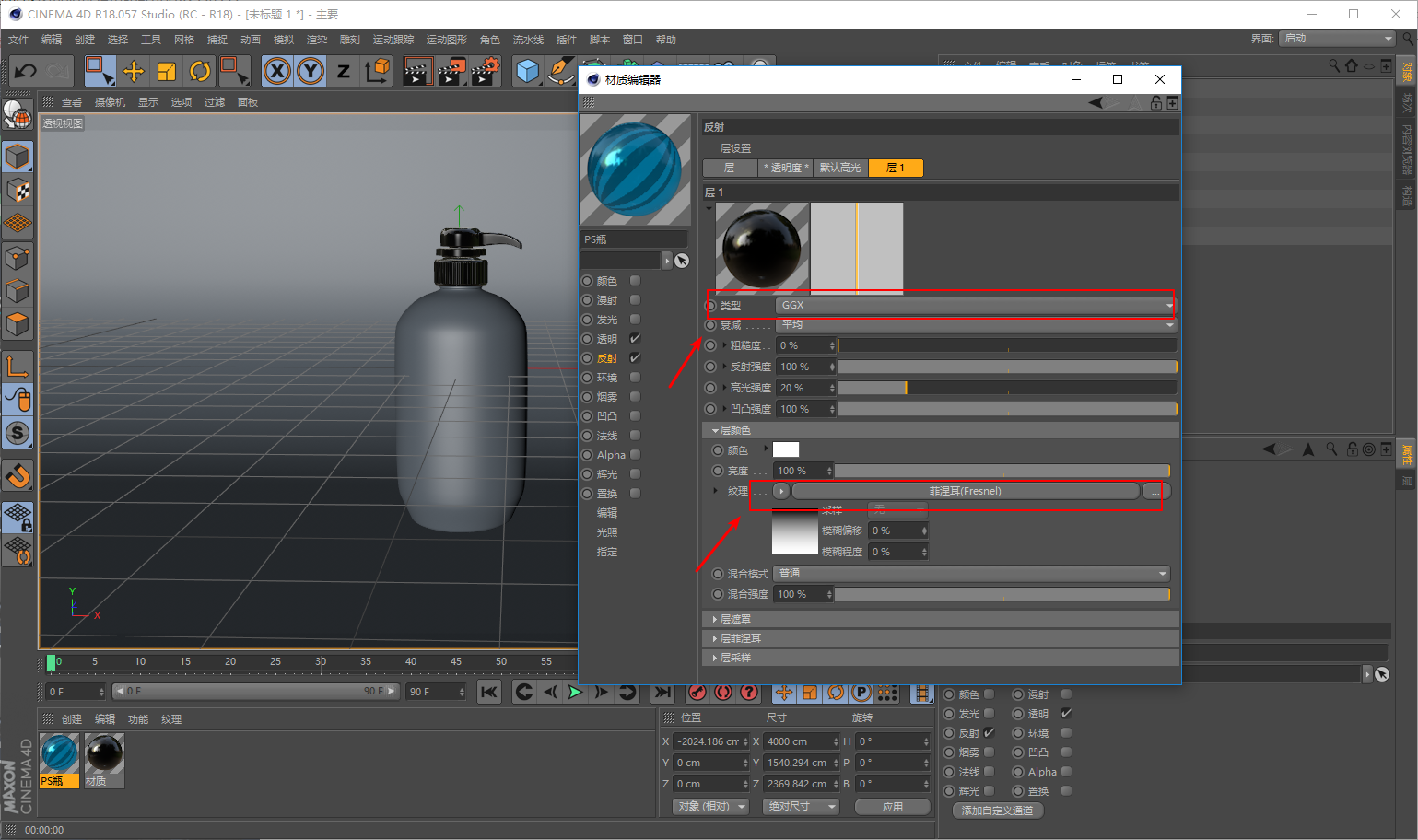Enable the 颜色 channel checkbox in Material Editor
Image resolution: width=1418 pixels, height=840 pixels.
(x=635, y=281)
